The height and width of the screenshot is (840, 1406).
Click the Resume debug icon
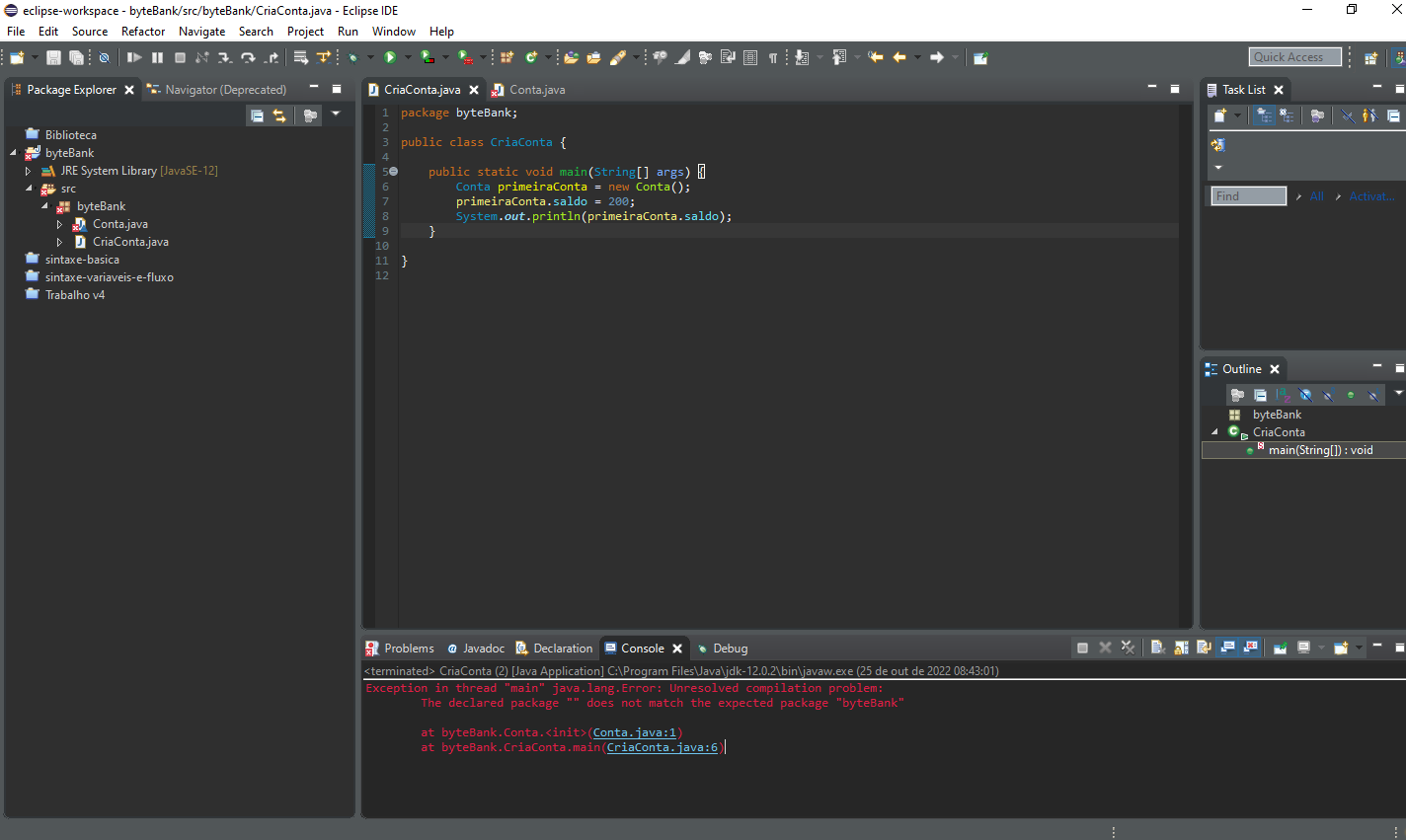tap(134, 57)
